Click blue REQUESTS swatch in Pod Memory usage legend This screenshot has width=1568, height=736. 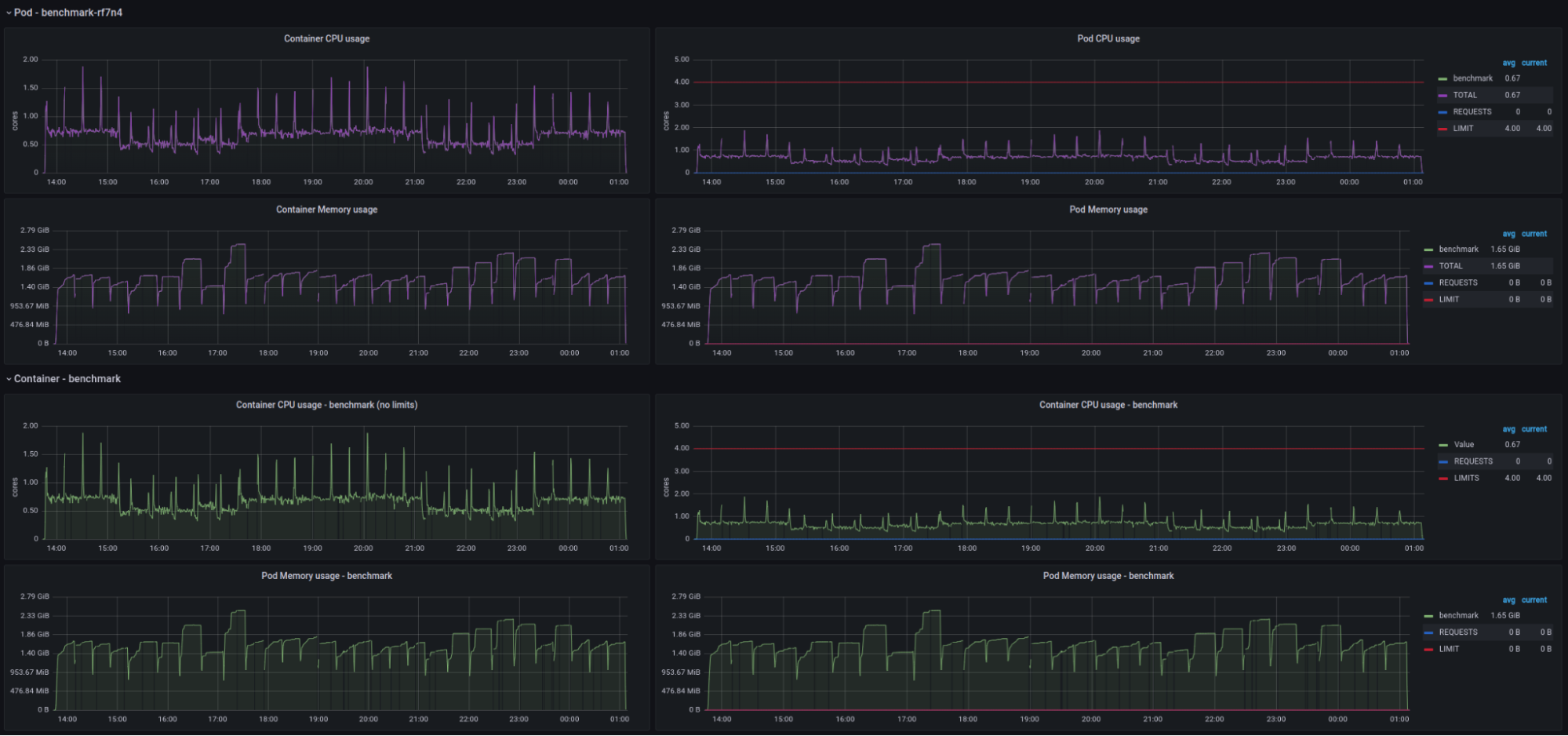[1428, 283]
